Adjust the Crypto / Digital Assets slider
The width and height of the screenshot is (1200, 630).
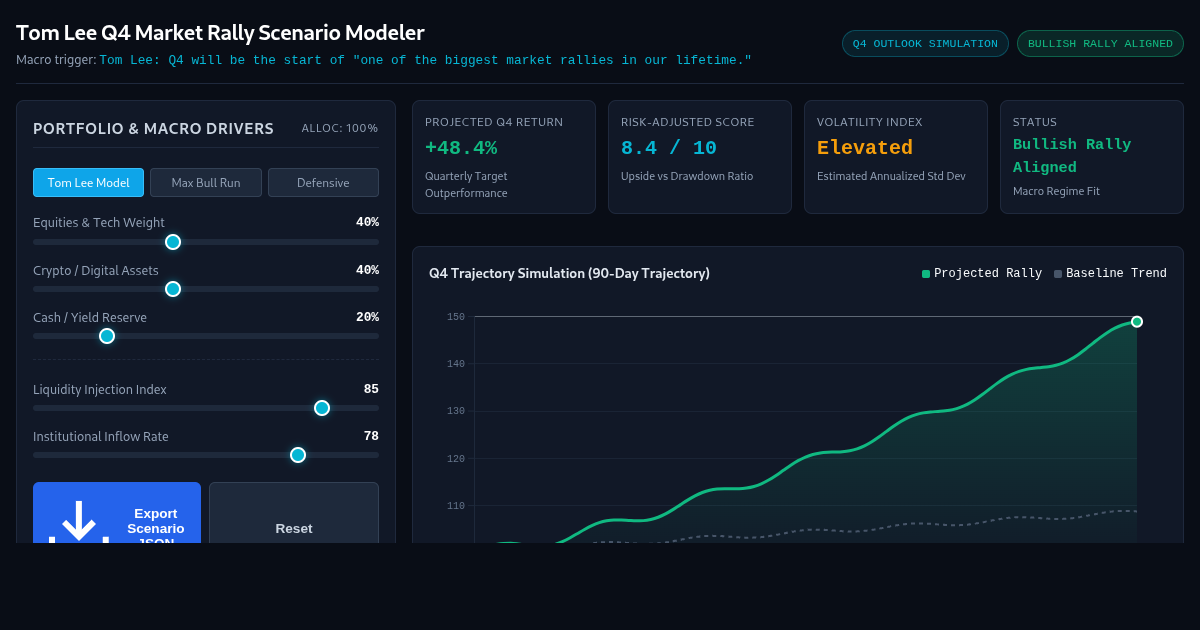pyautogui.click(x=206, y=289)
